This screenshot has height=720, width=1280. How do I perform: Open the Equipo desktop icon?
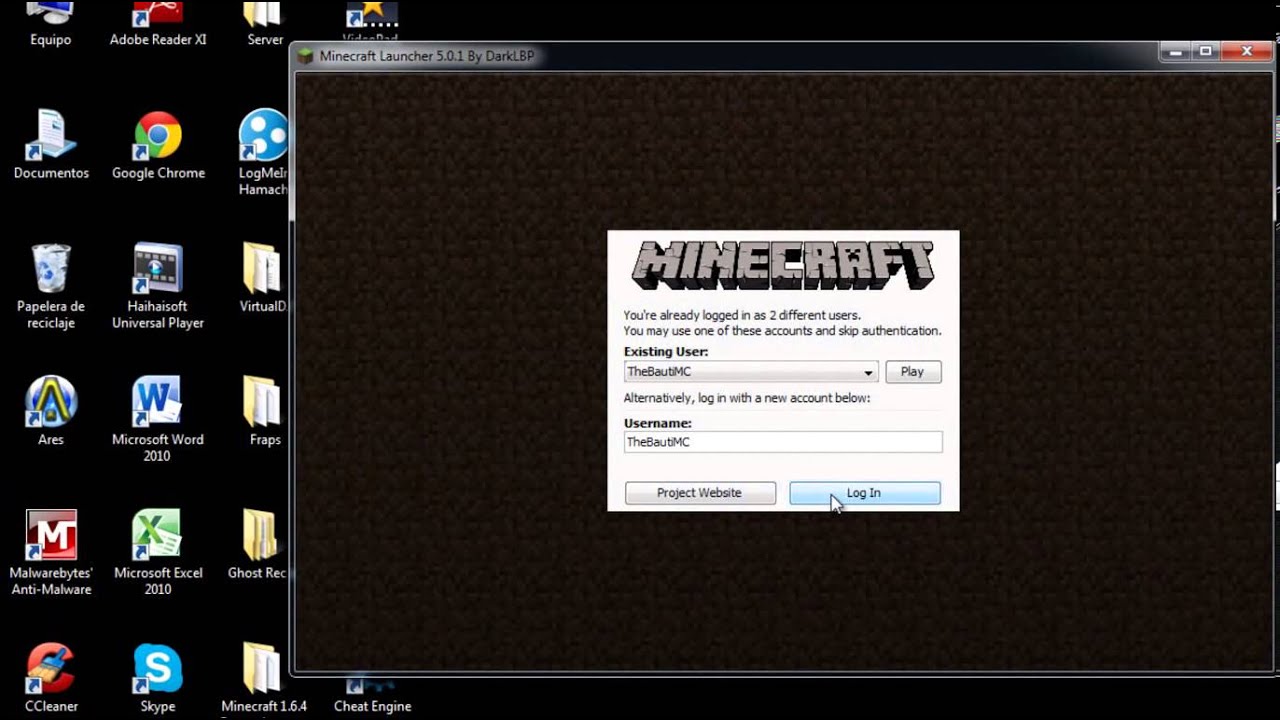point(50,24)
